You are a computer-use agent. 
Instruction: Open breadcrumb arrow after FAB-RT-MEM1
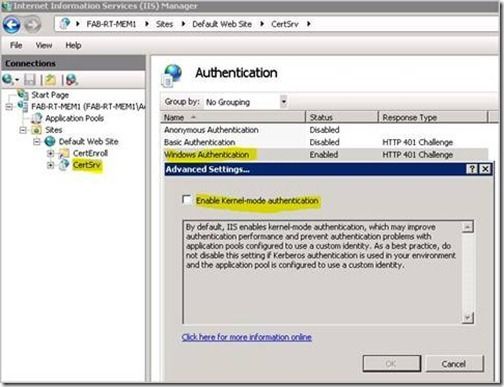click(x=147, y=24)
